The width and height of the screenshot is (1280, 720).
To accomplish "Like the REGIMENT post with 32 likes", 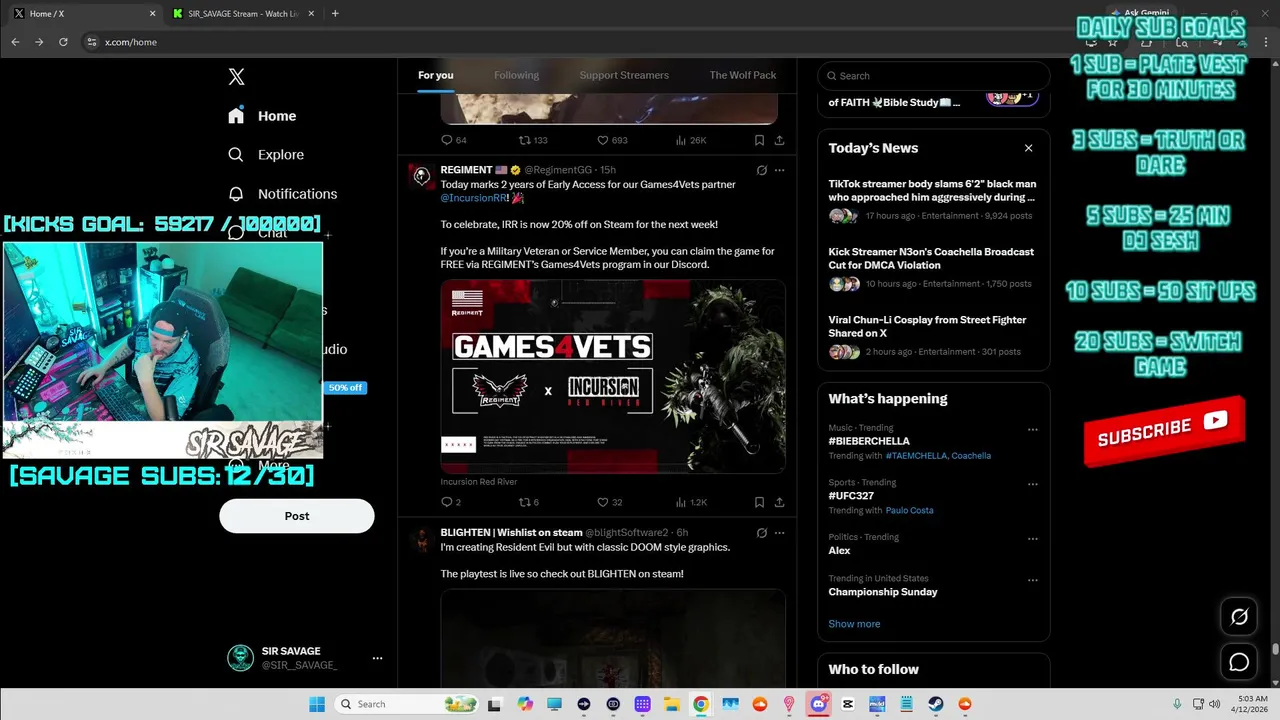I will tap(610, 502).
